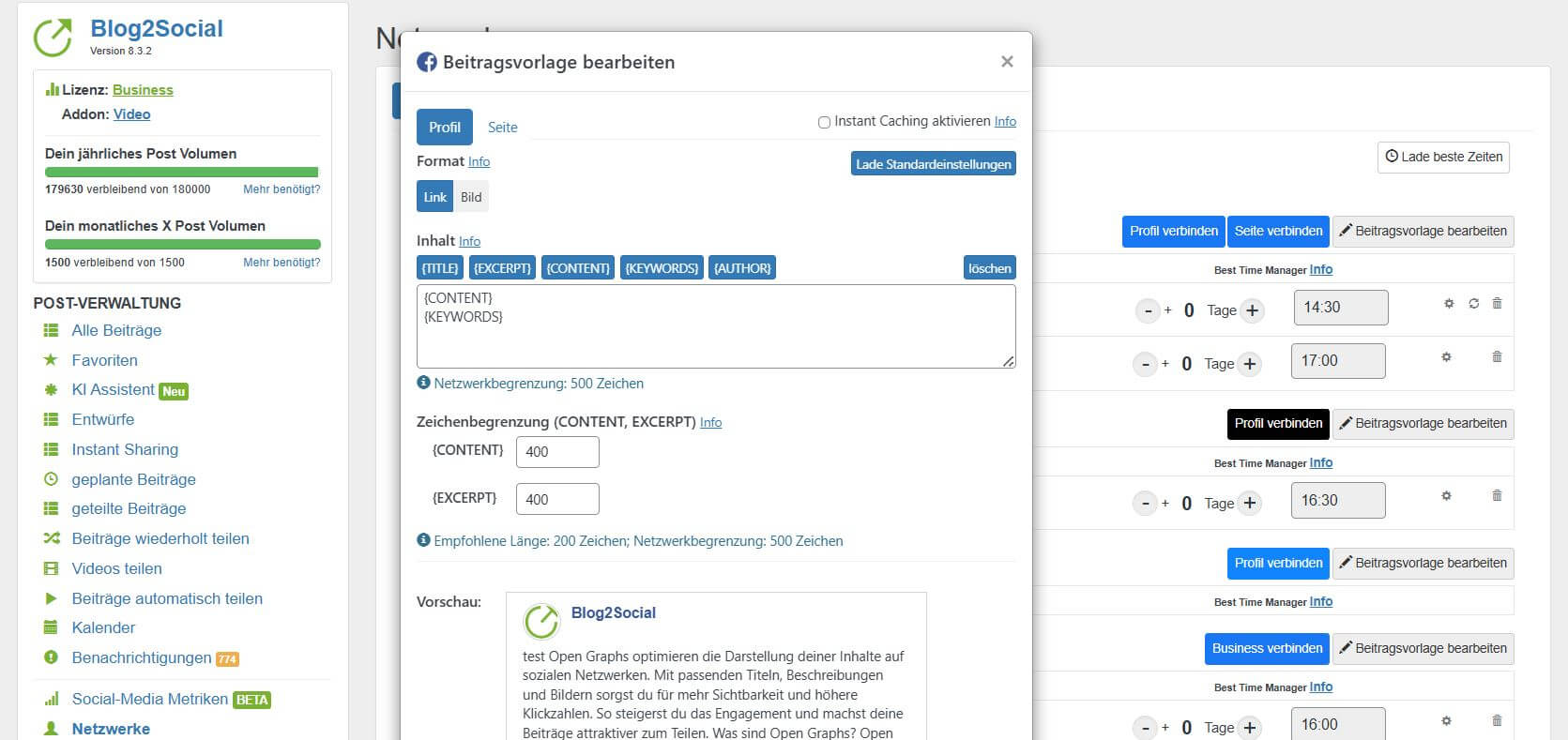Open Favoriten via the star icon
This screenshot has height=740, width=1568.
(x=51, y=359)
